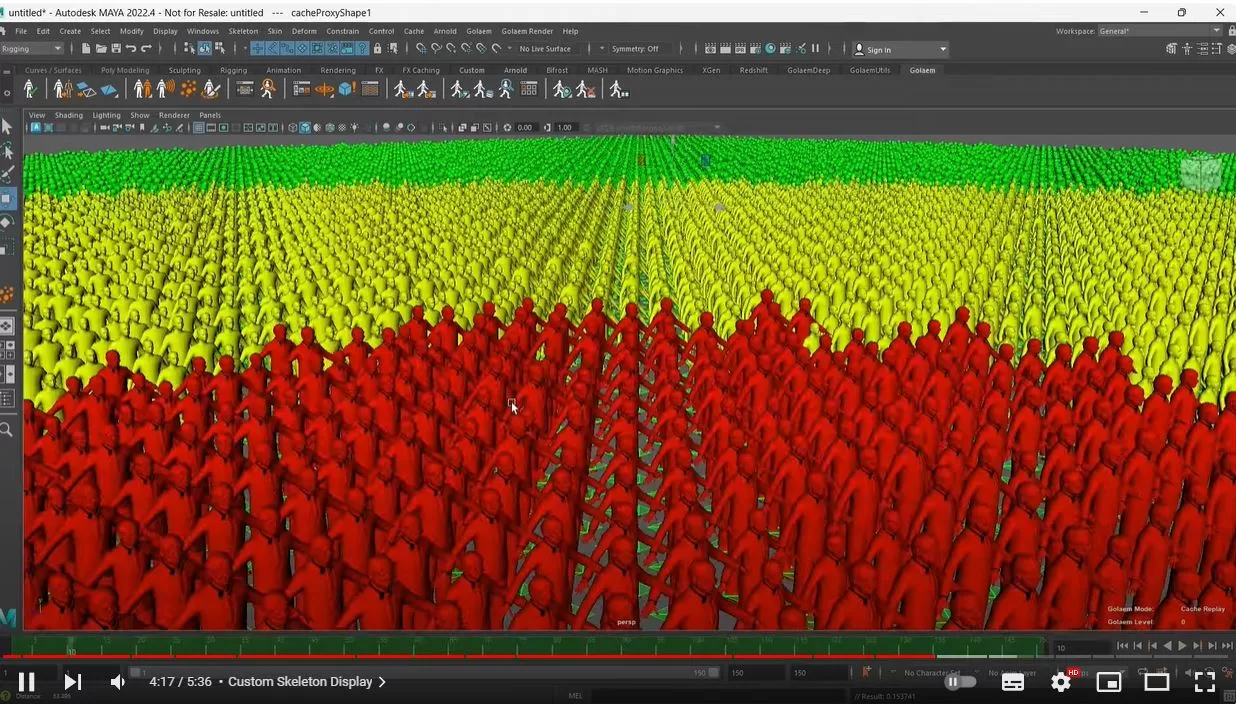Open the Golaem Render menu
This screenshot has height=704, width=1236.
click(526, 31)
